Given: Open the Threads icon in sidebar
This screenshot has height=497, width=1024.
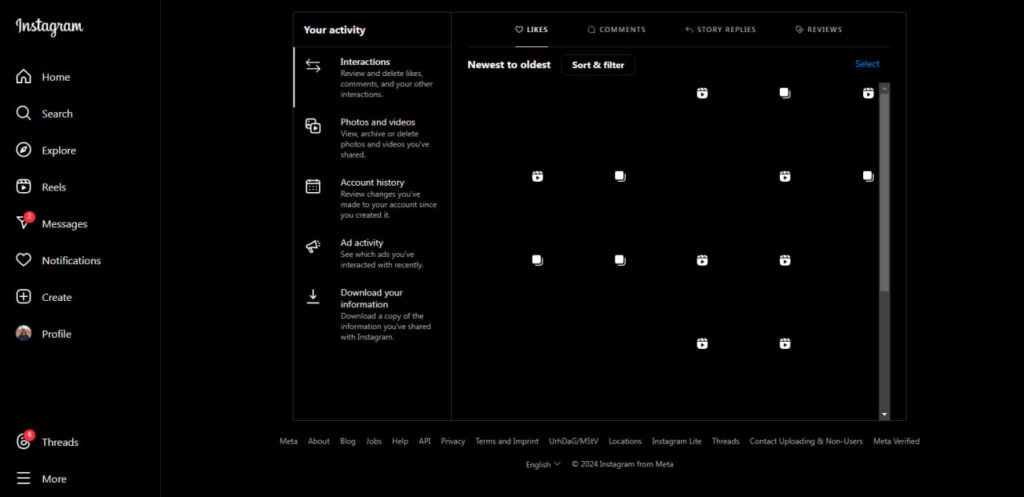Looking at the screenshot, I should [24, 442].
